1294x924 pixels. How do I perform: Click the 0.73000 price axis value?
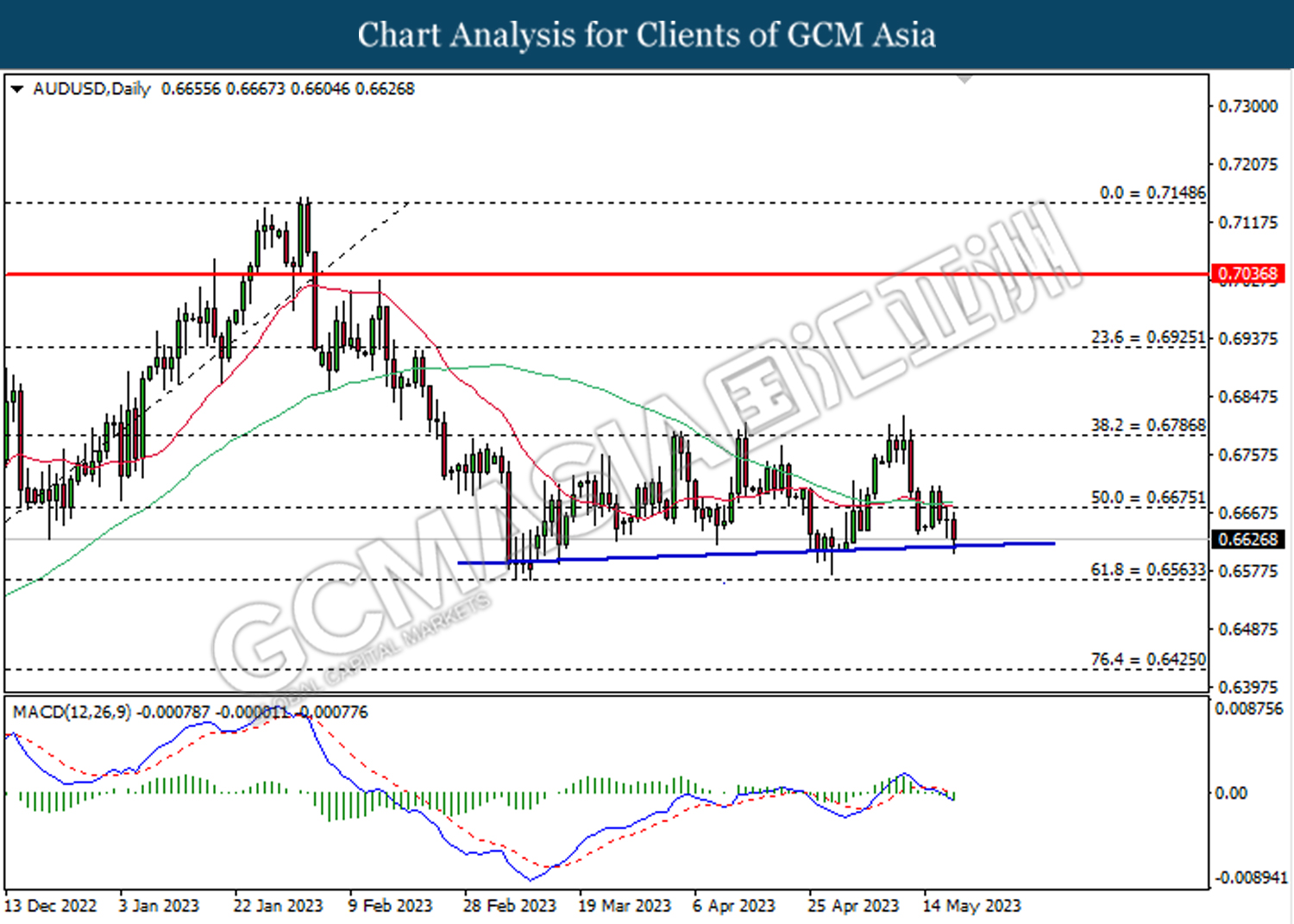[x=1247, y=106]
